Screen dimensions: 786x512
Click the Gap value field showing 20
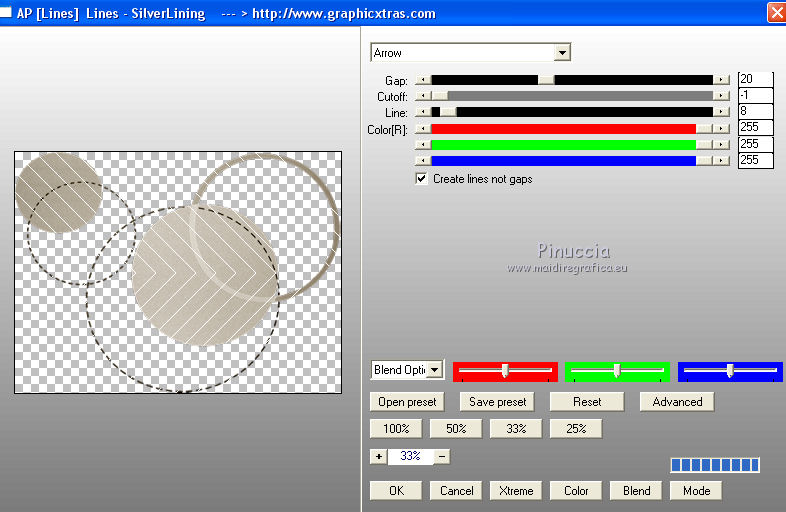point(755,79)
